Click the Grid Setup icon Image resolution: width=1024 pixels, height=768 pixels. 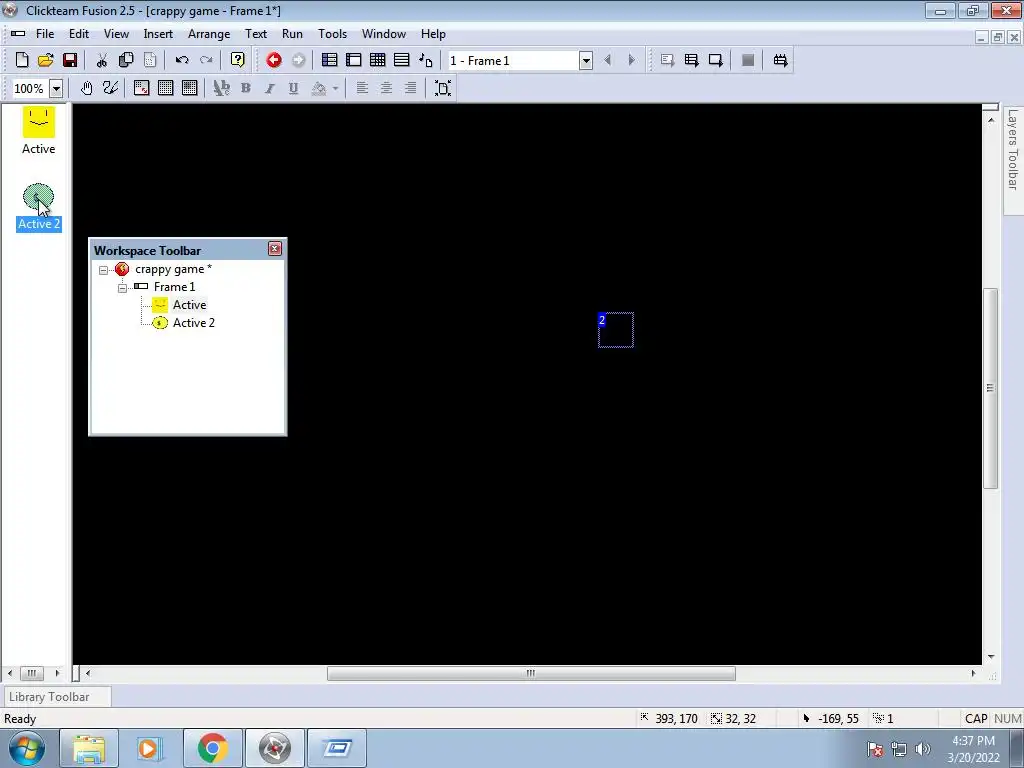point(141,88)
